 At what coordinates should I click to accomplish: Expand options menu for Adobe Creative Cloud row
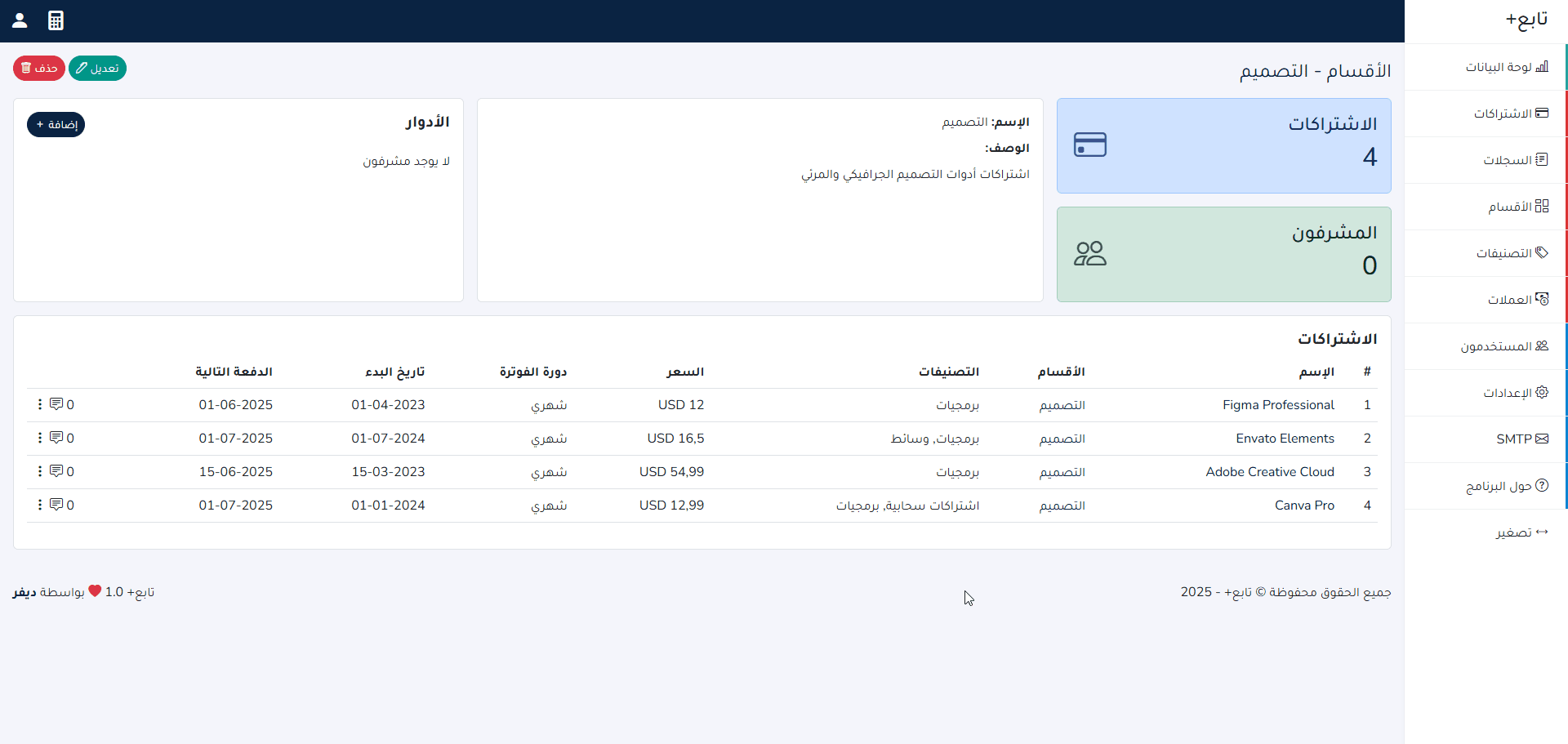(39, 471)
